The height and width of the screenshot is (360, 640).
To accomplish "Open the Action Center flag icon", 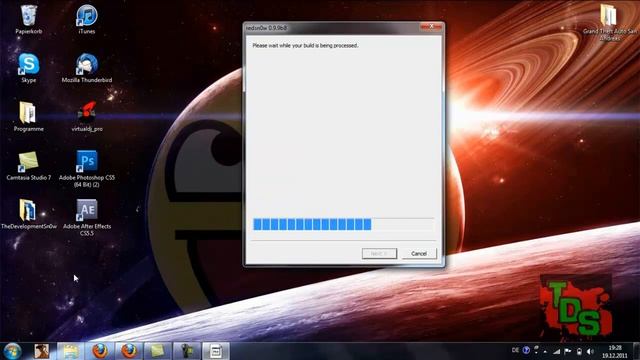I will 568,351.
